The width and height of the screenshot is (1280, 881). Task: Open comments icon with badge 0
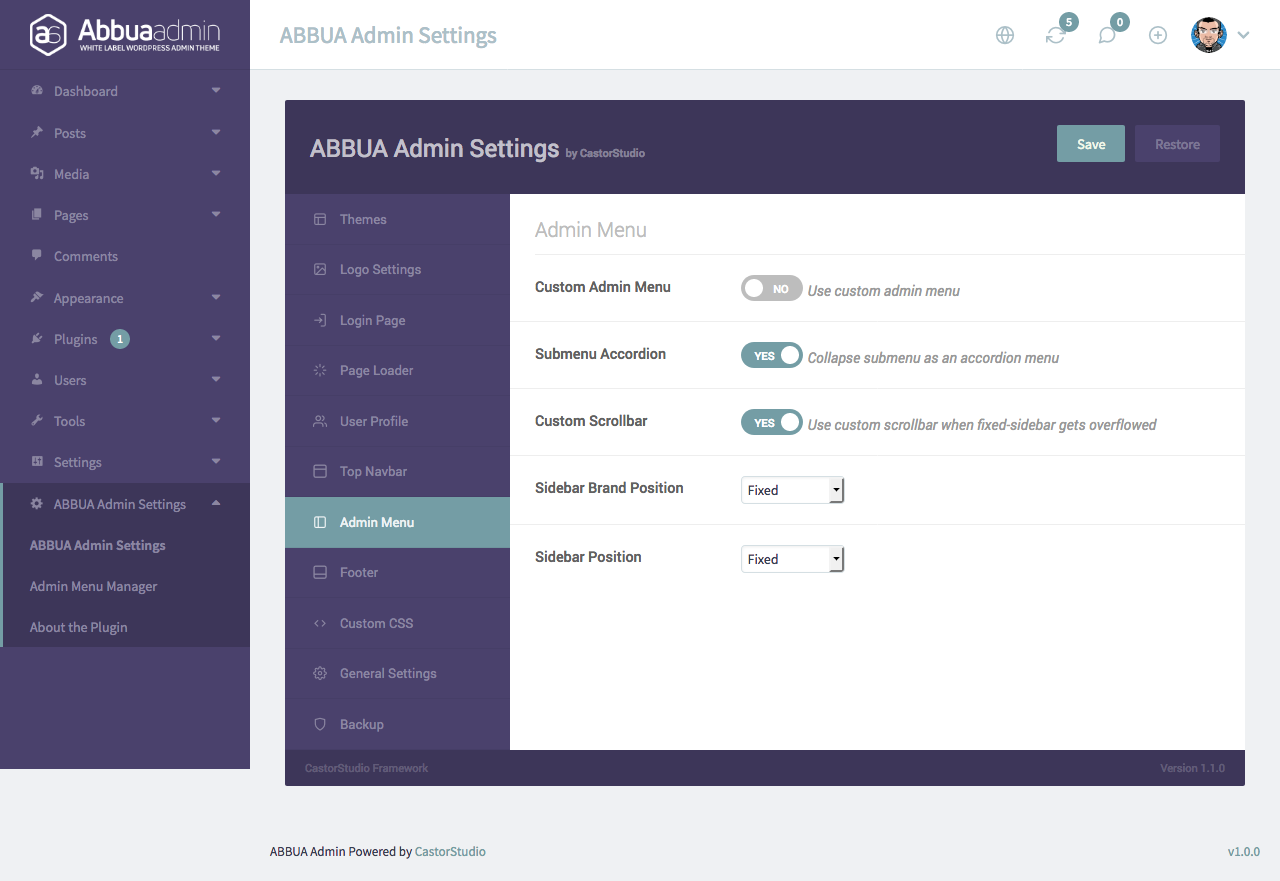tap(1107, 35)
